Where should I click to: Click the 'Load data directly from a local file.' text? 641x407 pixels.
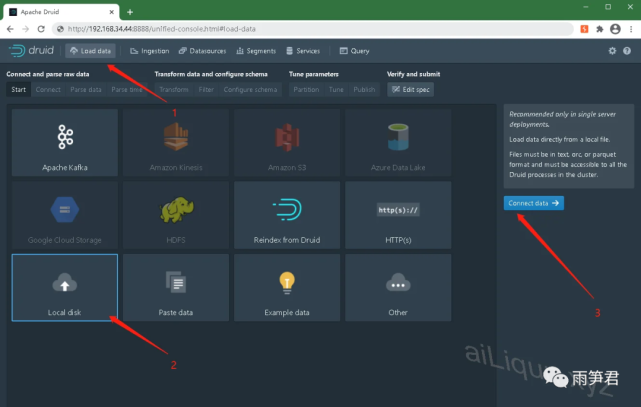coord(560,140)
